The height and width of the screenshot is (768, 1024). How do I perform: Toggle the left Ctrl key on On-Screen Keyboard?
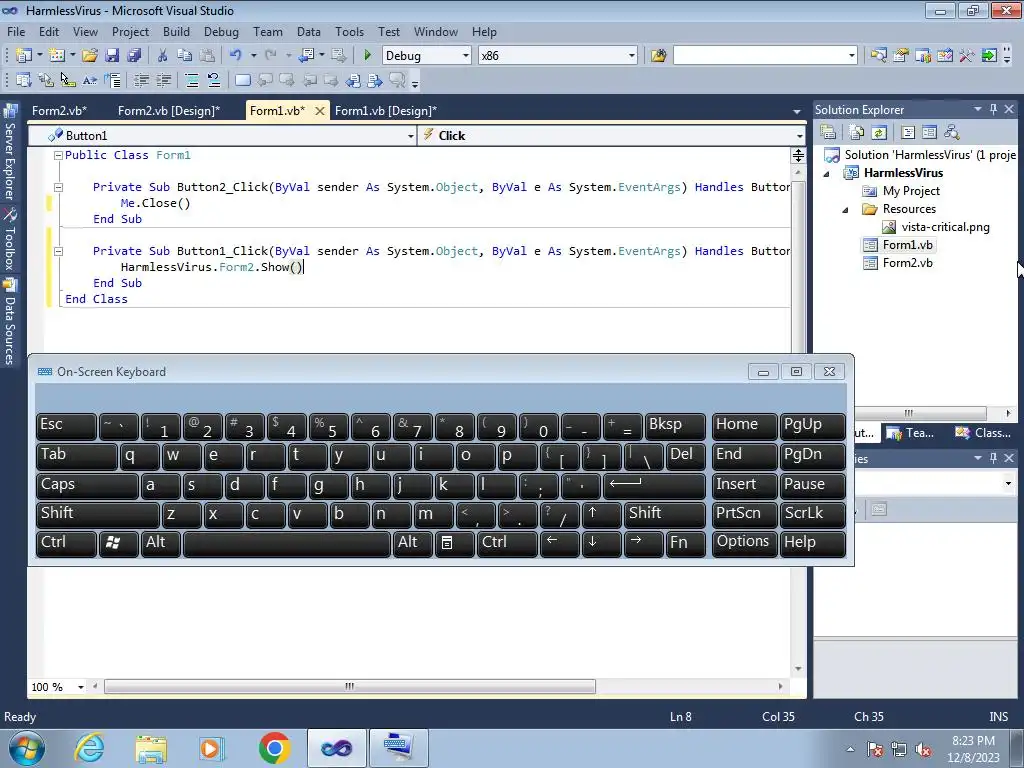pyautogui.click(x=67, y=543)
